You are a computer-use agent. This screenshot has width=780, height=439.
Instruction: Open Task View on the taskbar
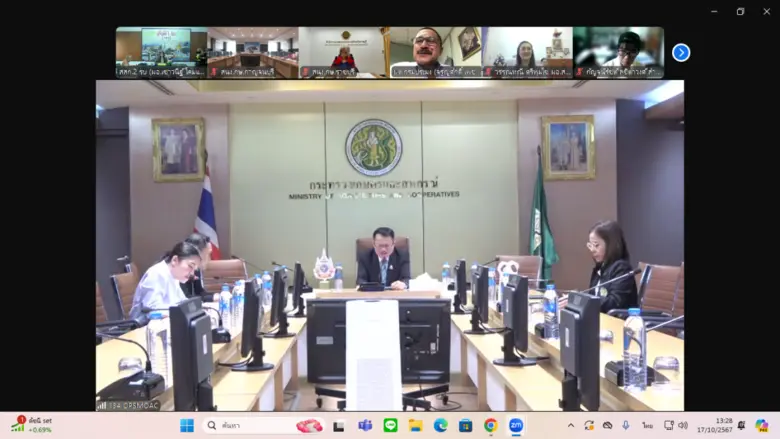pos(339,426)
